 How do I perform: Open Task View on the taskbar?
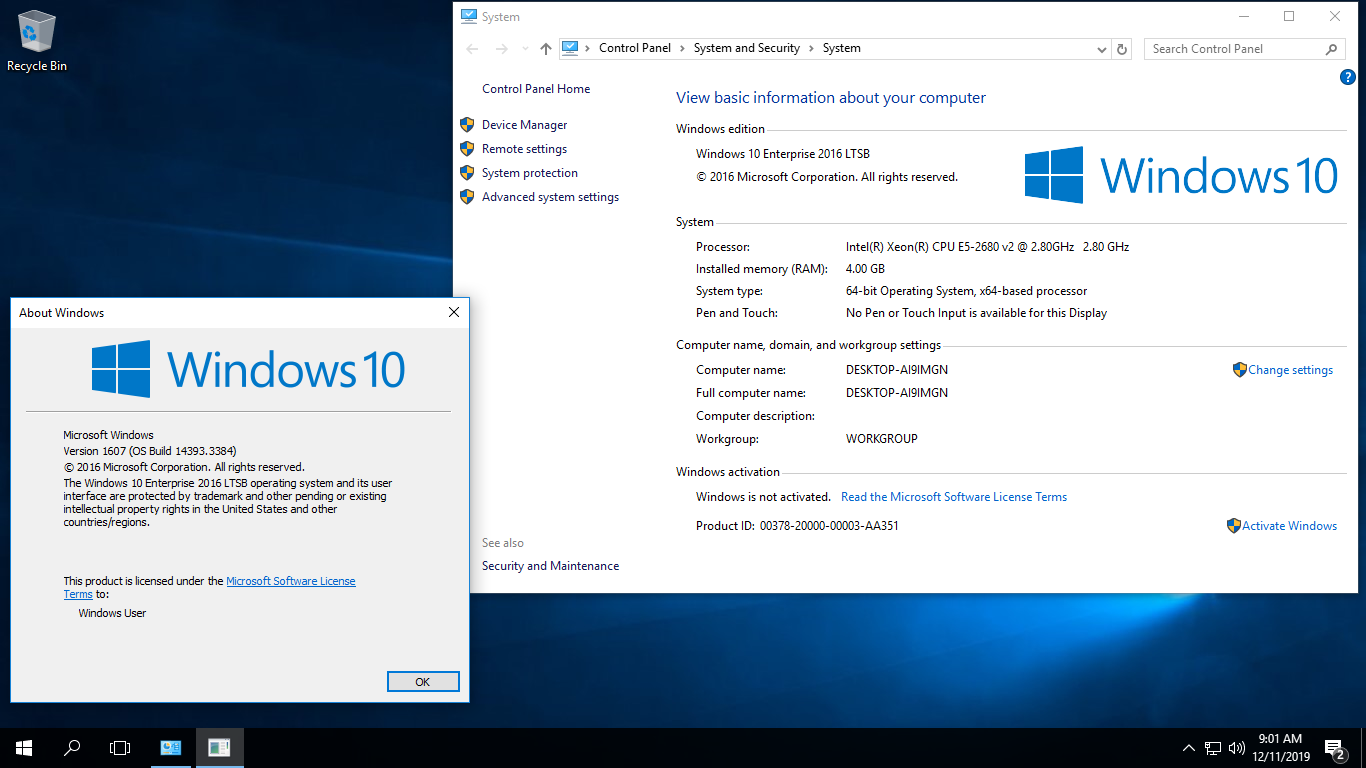click(120, 748)
